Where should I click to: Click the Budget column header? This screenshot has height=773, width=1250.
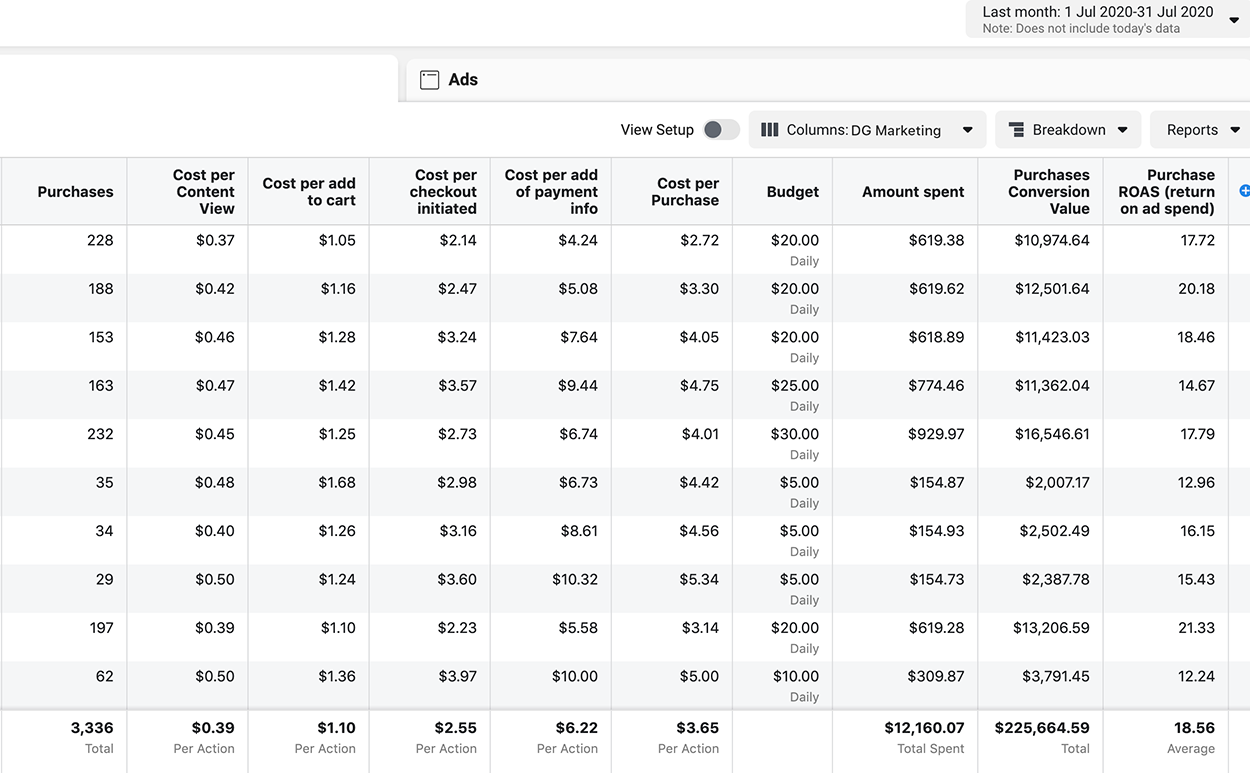click(x=792, y=192)
